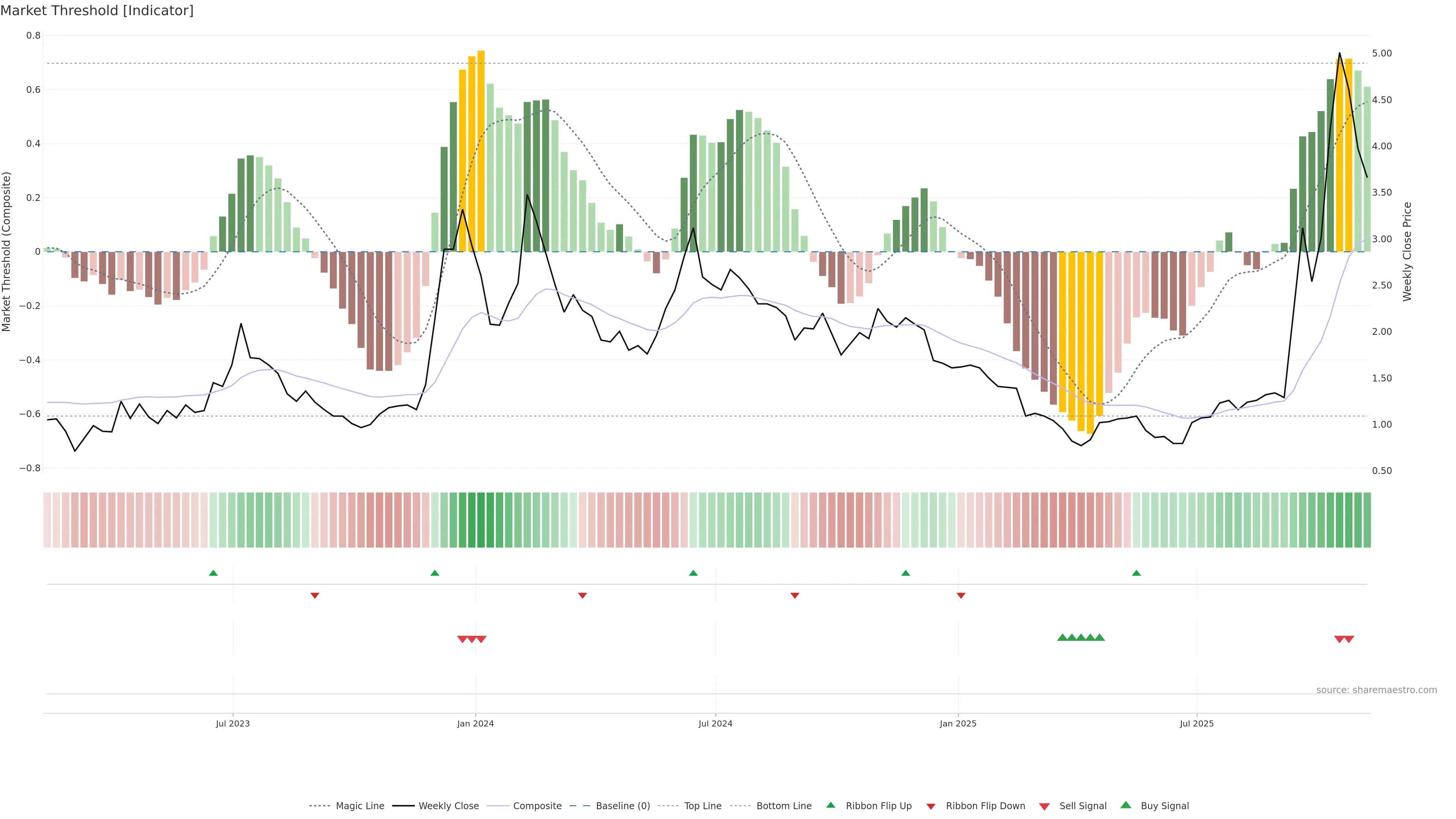
Task: Click the Market Threshold [Indicator] title
Action: [97, 11]
